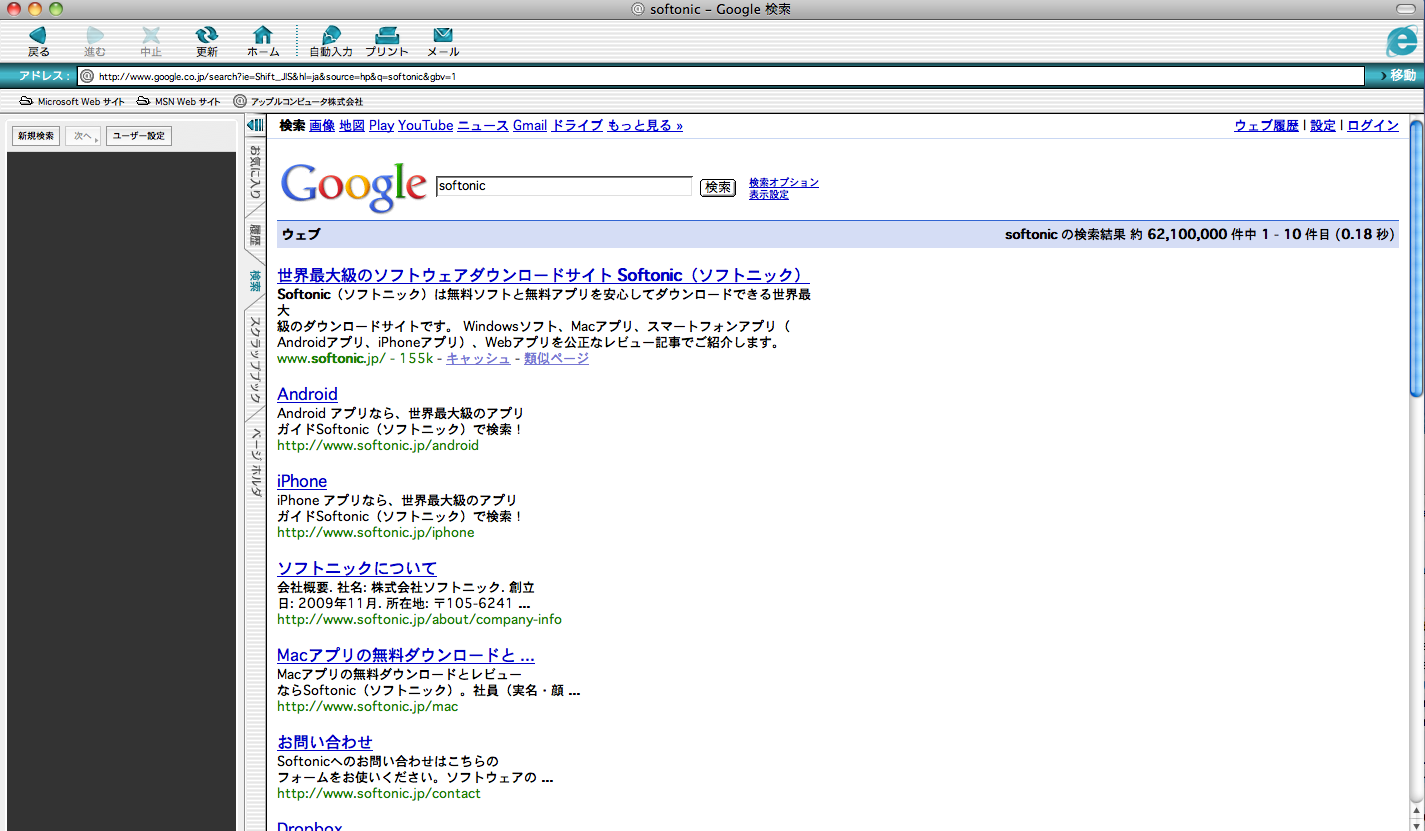The image size is (1425, 831).
Task: Click the toolbar toggle pill in the title bar
Action: coord(1408,9)
